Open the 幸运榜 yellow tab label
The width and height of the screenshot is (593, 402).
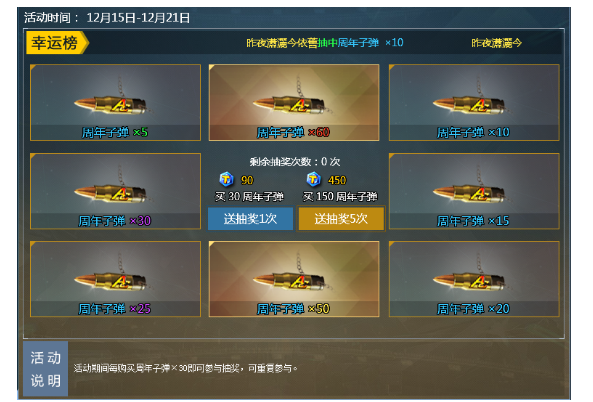click(57, 43)
